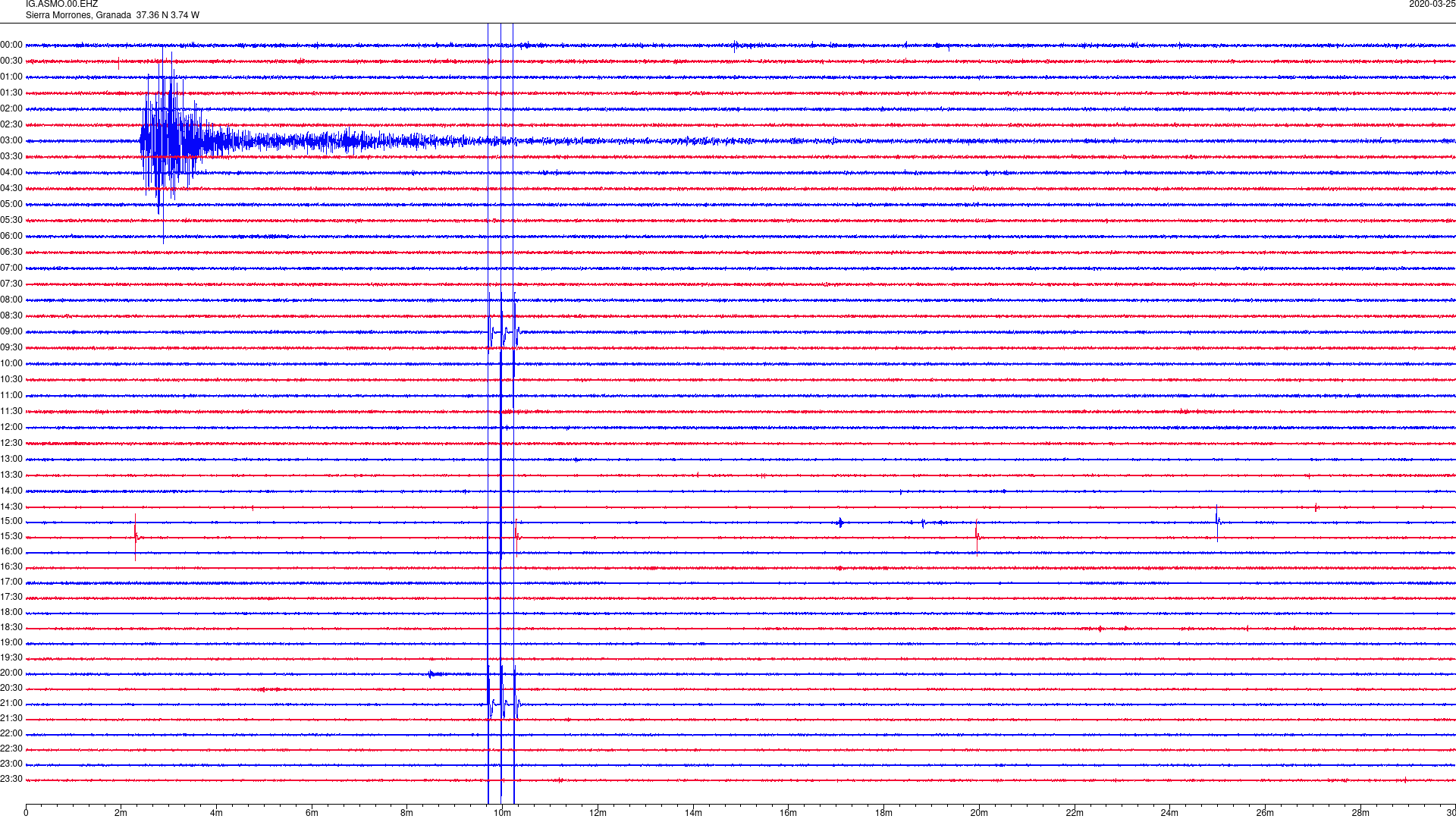1456x819 pixels.
Task: Select the 00:00 time row label
Action: pyautogui.click(x=11, y=45)
